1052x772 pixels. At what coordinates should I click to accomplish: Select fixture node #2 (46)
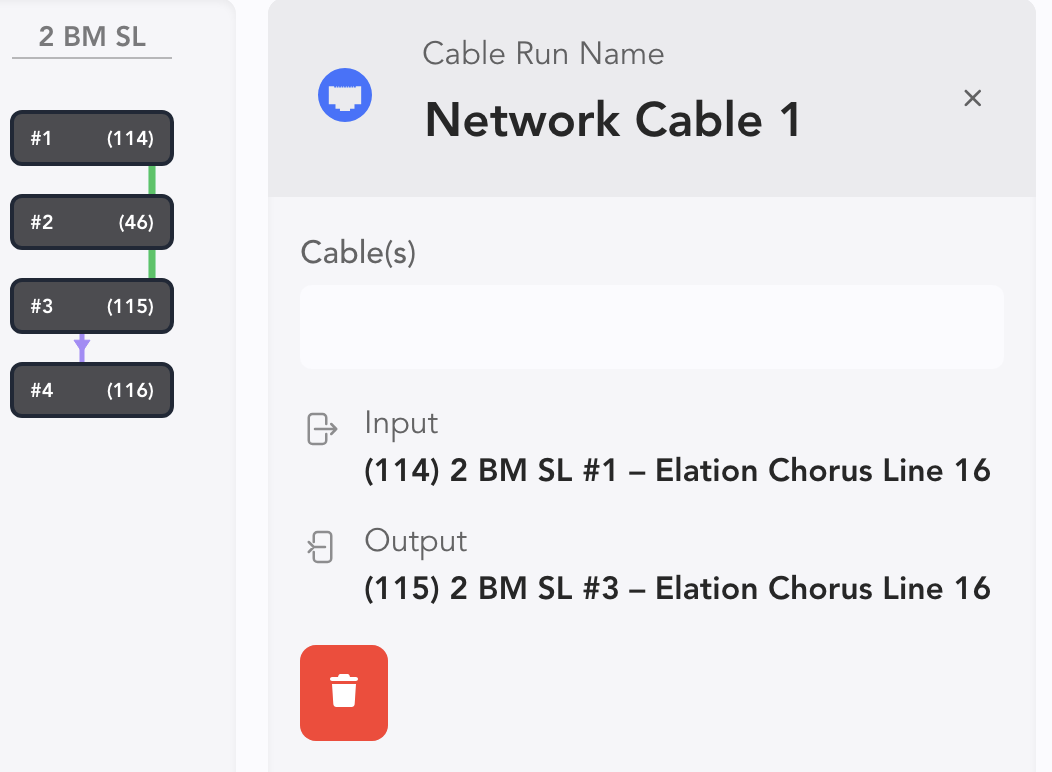(x=92, y=222)
